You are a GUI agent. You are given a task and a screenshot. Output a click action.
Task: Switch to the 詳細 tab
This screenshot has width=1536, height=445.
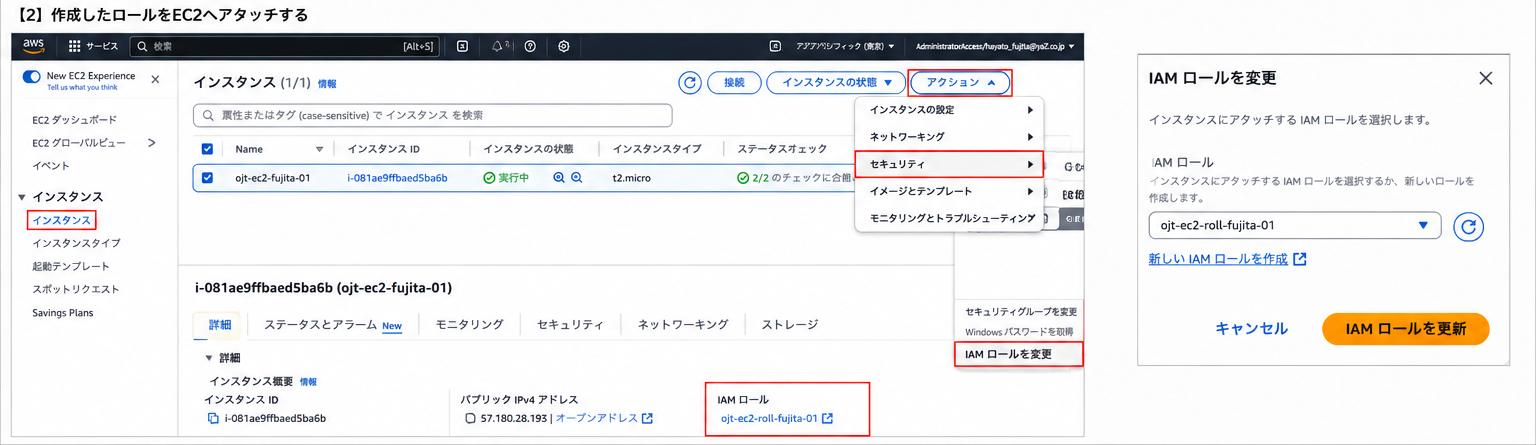click(220, 324)
